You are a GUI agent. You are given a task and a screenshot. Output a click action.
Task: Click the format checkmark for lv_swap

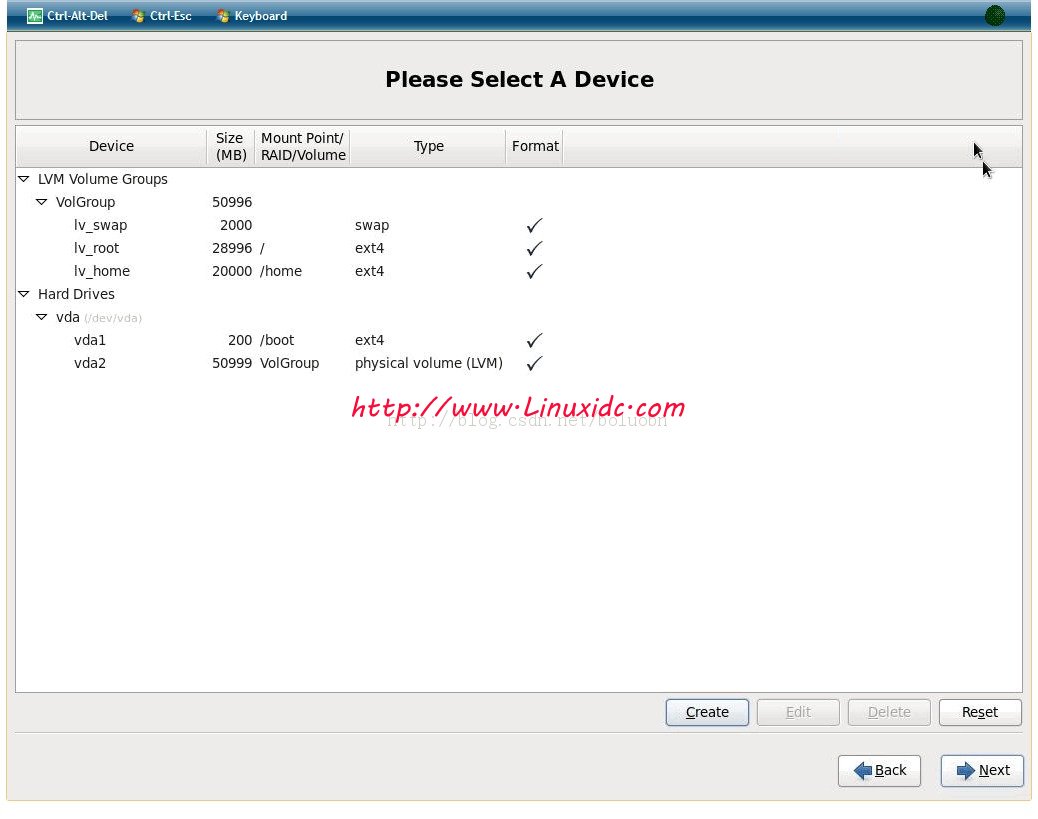click(534, 225)
